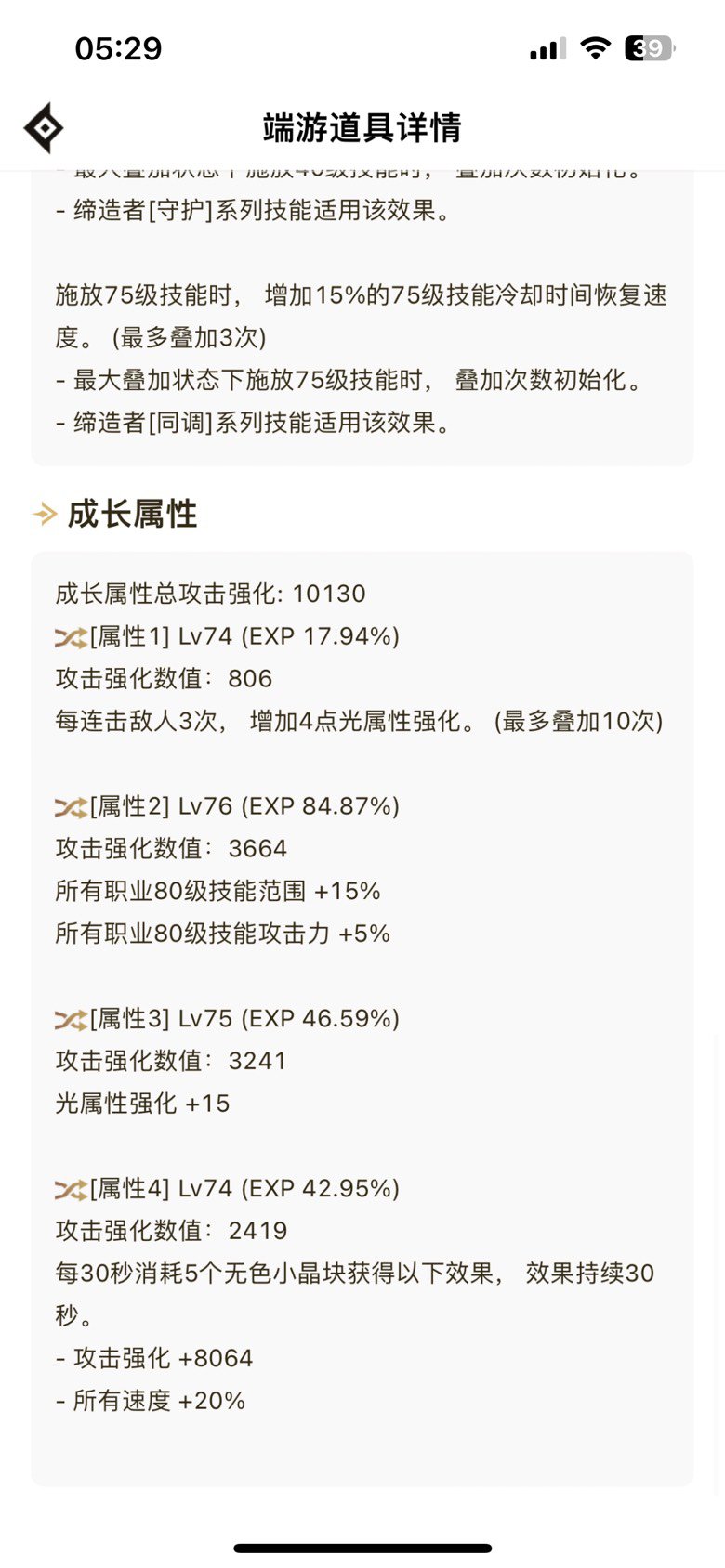
Task: Tap the shuffle icon beside 属性1
Action: [x=71, y=637]
